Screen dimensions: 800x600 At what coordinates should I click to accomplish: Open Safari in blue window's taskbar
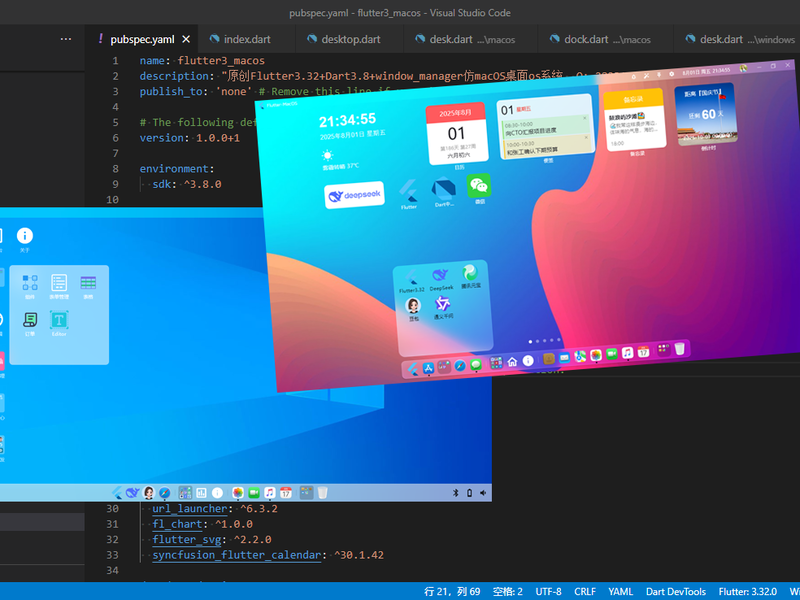164,492
